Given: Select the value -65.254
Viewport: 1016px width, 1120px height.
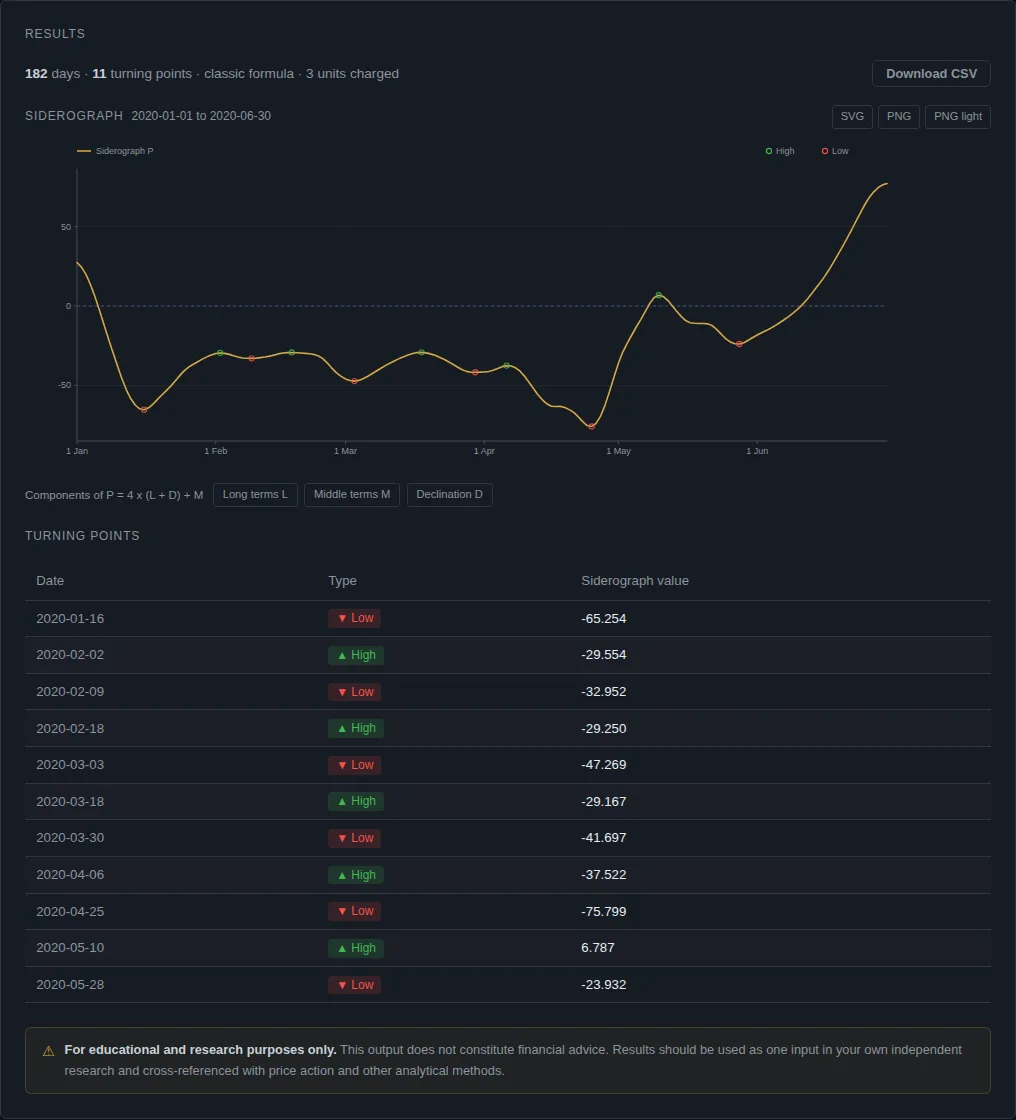Looking at the screenshot, I should [x=603, y=619].
